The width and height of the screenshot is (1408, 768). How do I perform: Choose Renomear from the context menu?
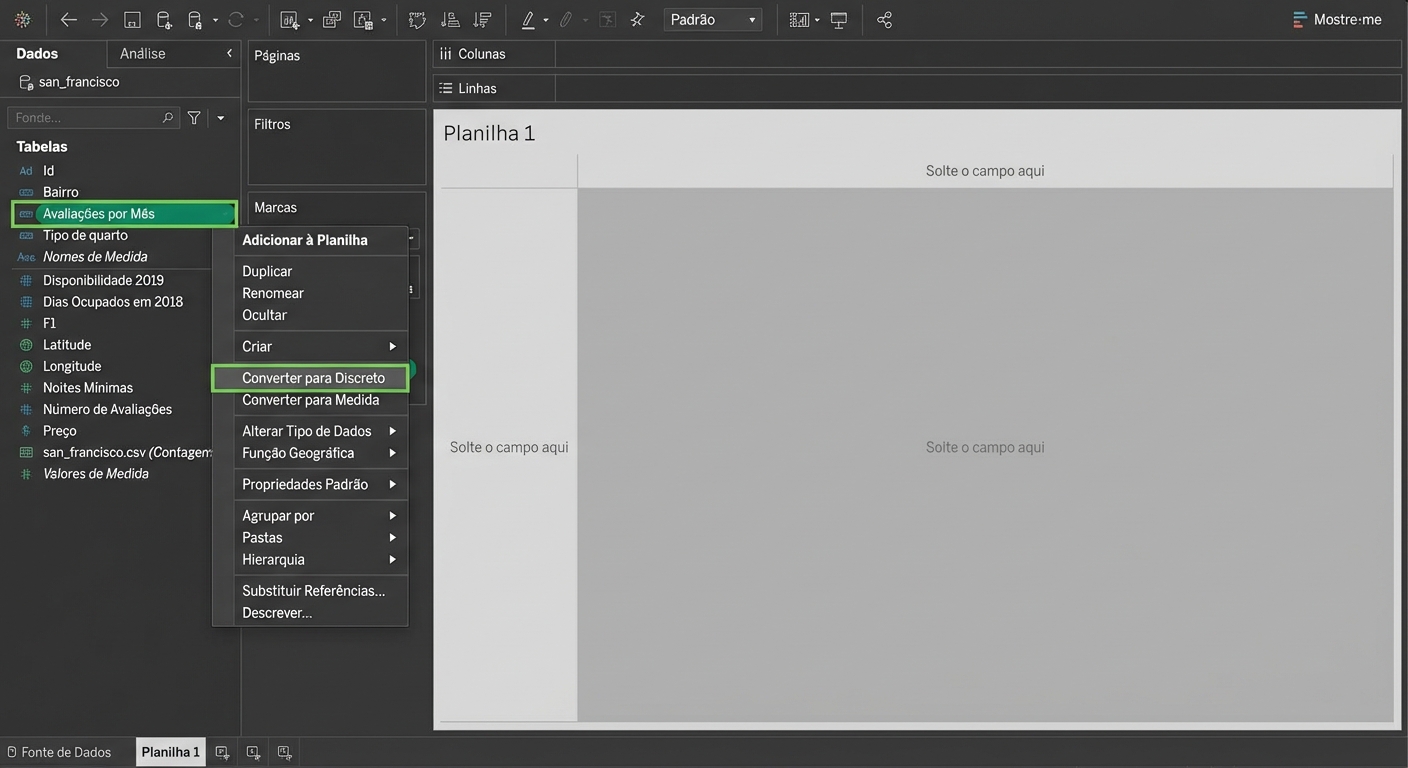coord(273,293)
